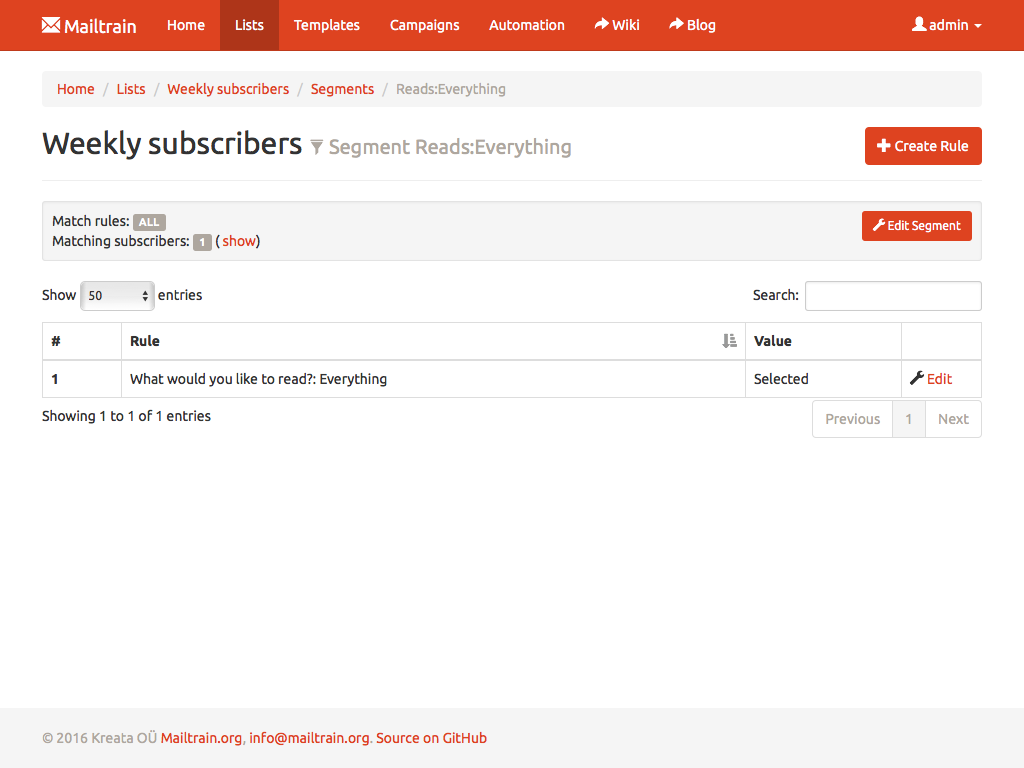Navigate to the Automation section

[526, 25]
